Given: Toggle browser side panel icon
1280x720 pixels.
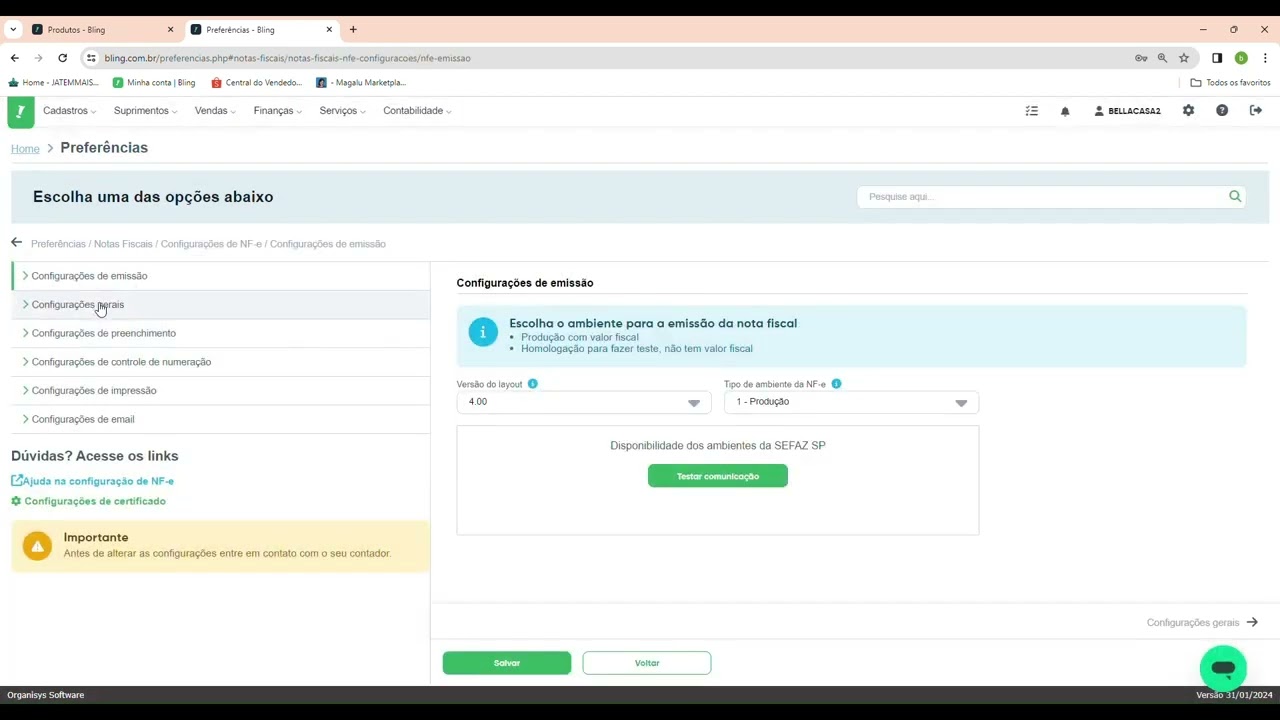Looking at the screenshot, I should pos(1217,58).
